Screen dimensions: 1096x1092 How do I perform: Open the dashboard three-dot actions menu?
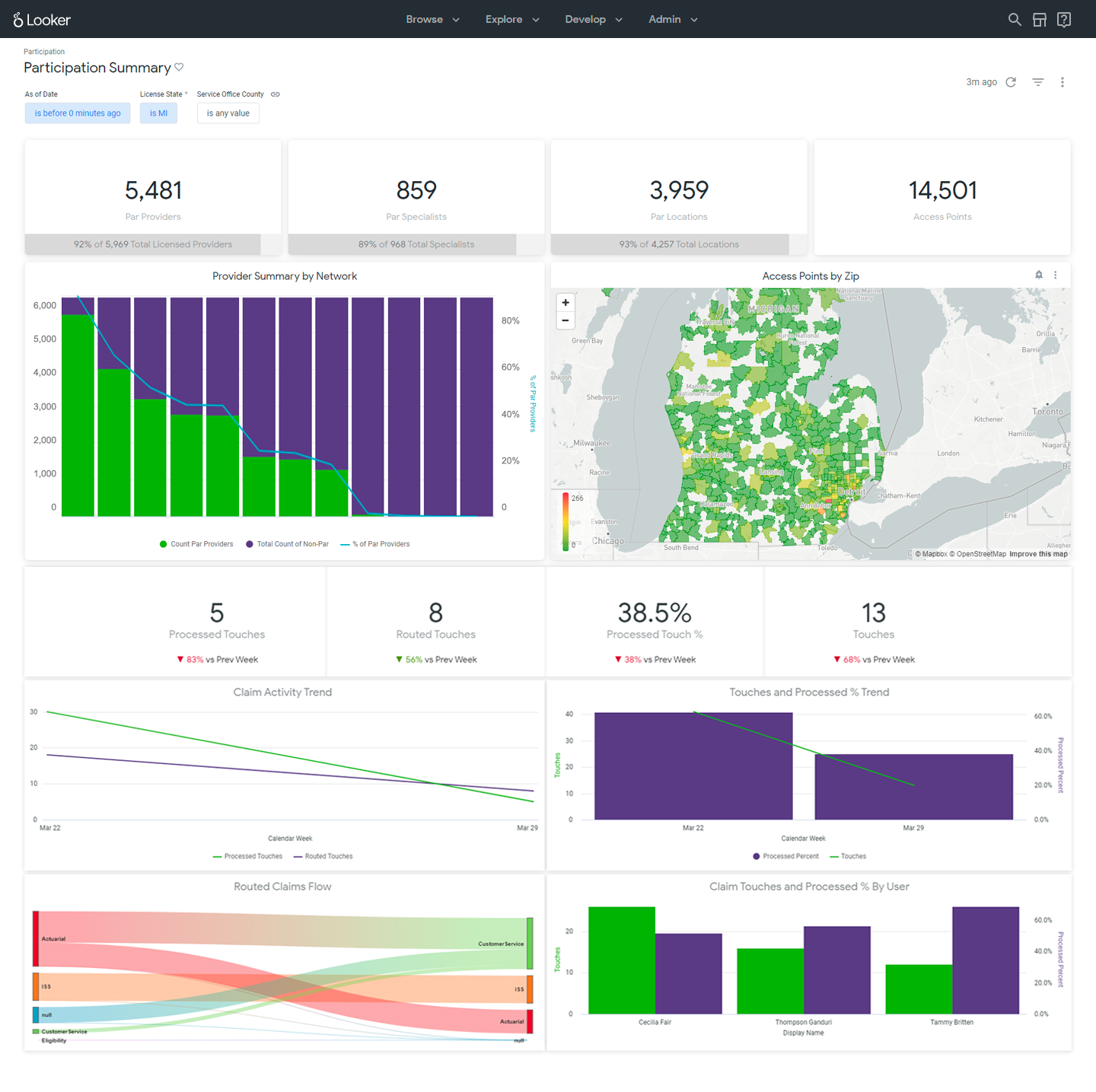tap(1063, 82)
